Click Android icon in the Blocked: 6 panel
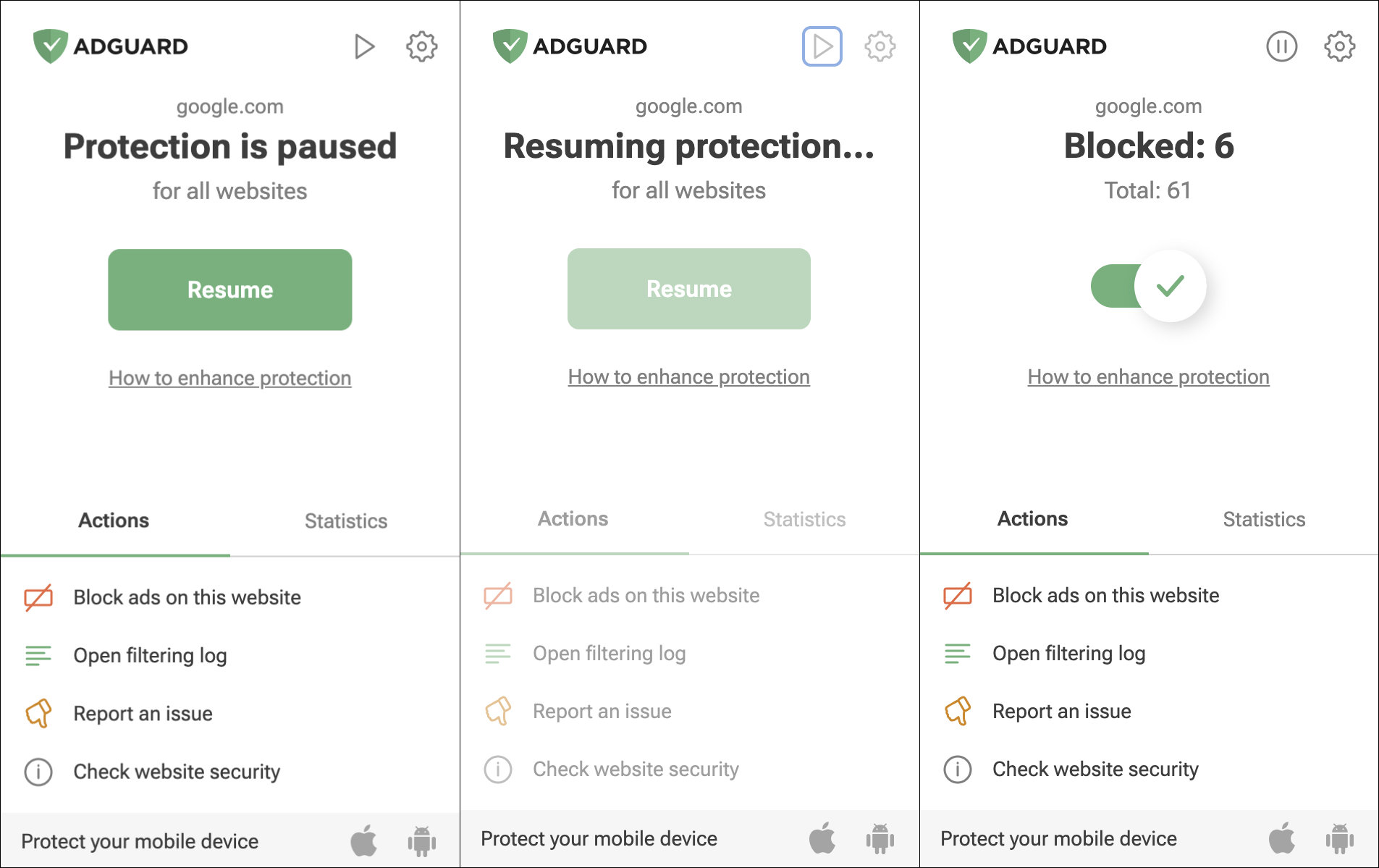This screenshot has height=868, width=1379. pos(1340,838)
